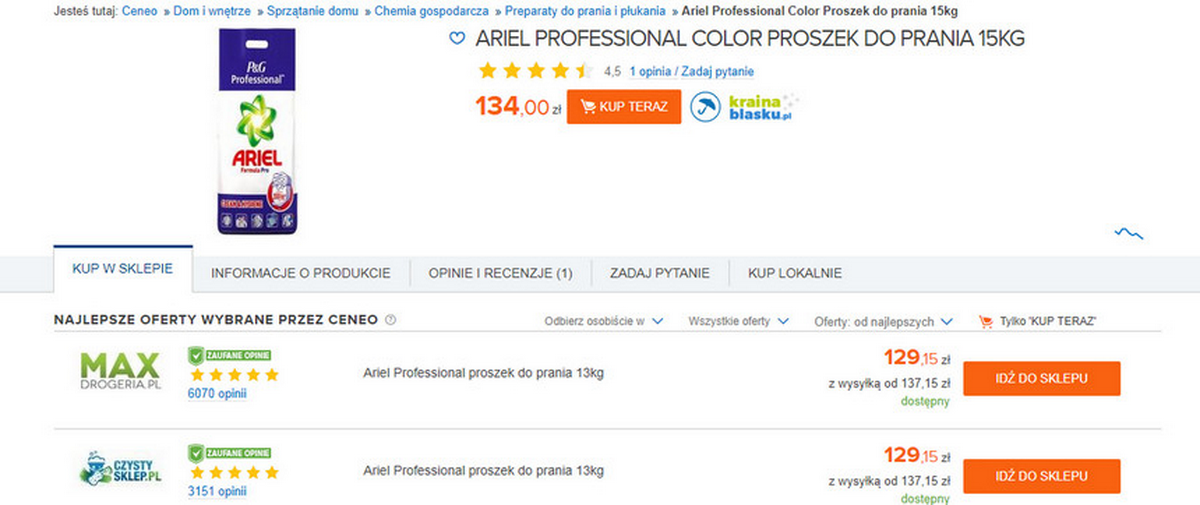This screenshot has width=1200, height=505.
Task: Open the Wszystkie oferty dropdown
Action: coord(739,322)
